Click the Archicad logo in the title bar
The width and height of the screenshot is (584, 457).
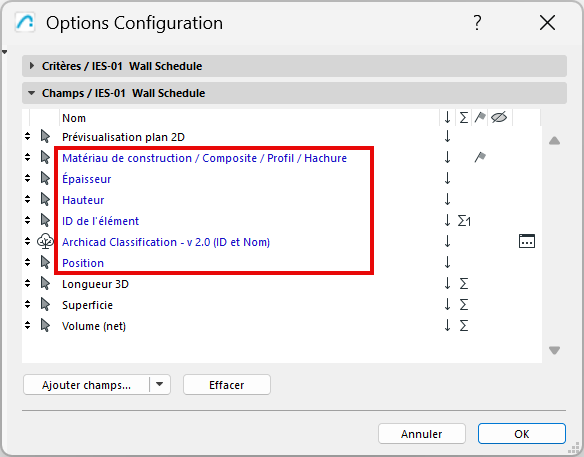(25, 22)
